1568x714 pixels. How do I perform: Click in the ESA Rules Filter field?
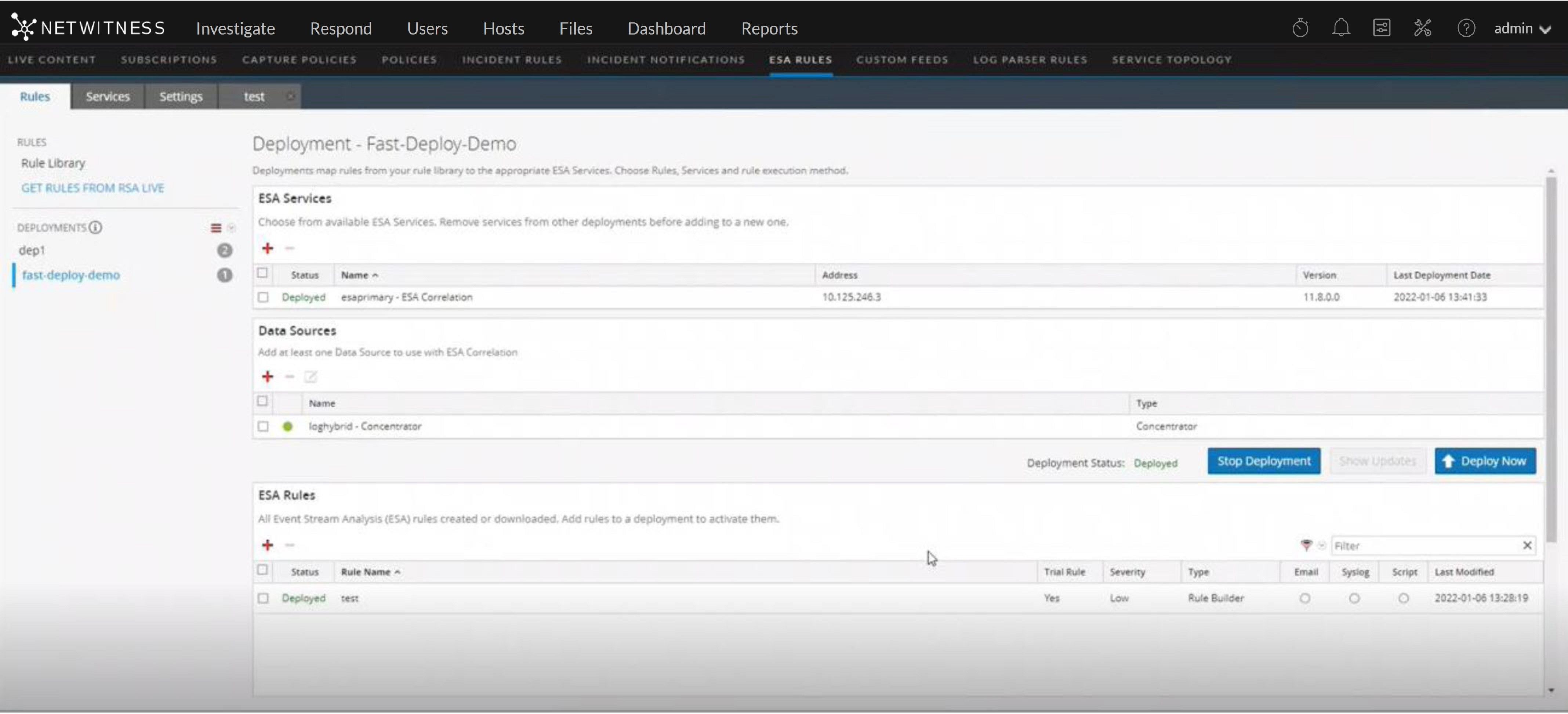1424,546
